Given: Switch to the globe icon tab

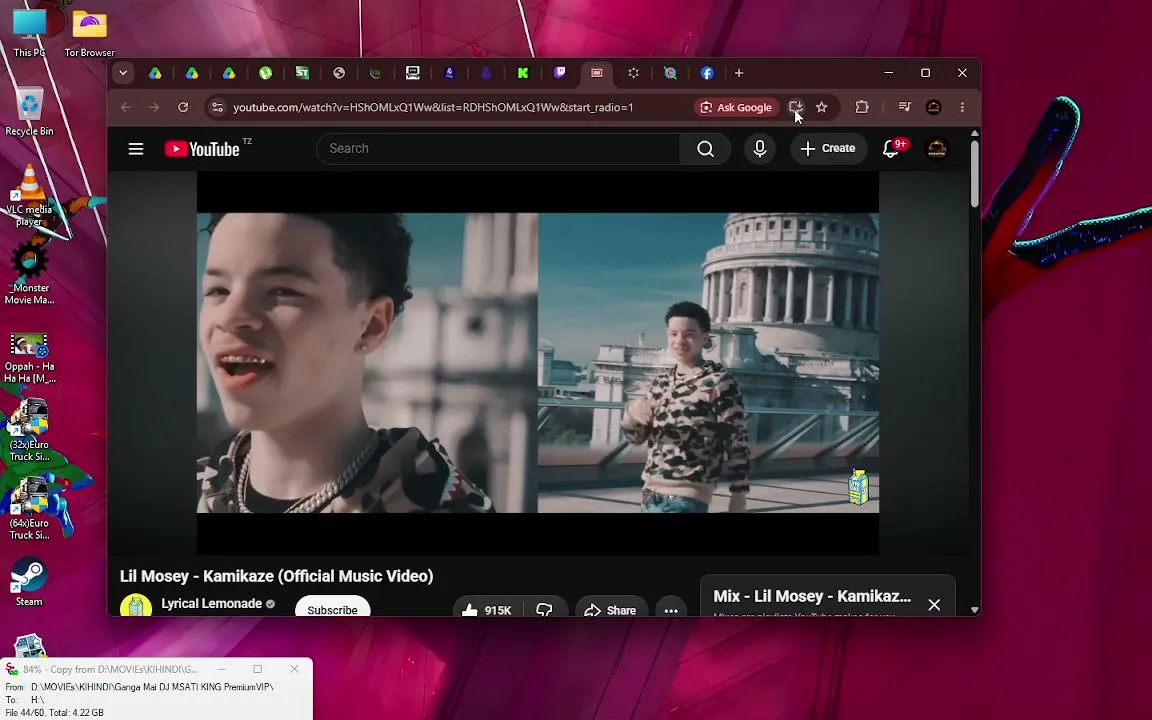Looking at the screenshot, I should [x=339, y=73].
